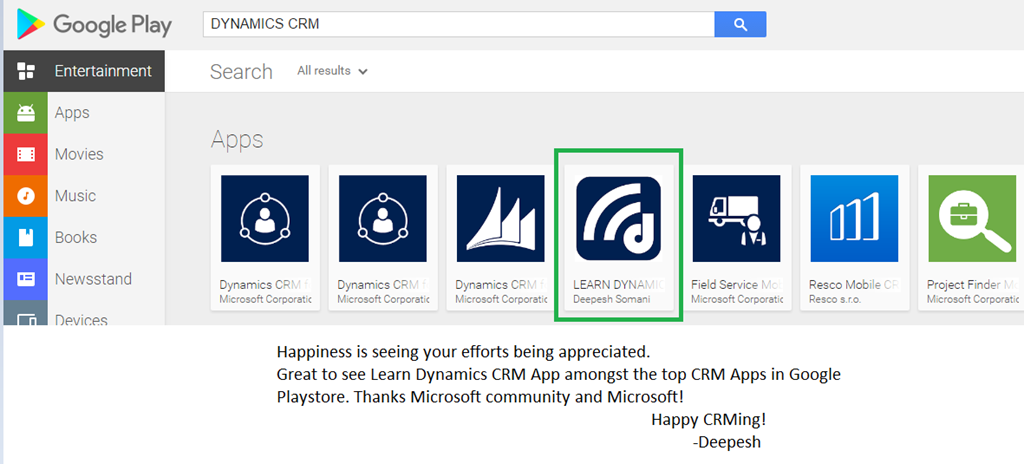
Task: Click the Project Finder briefcase magnifier icon
Action: [x=973, y=219]
